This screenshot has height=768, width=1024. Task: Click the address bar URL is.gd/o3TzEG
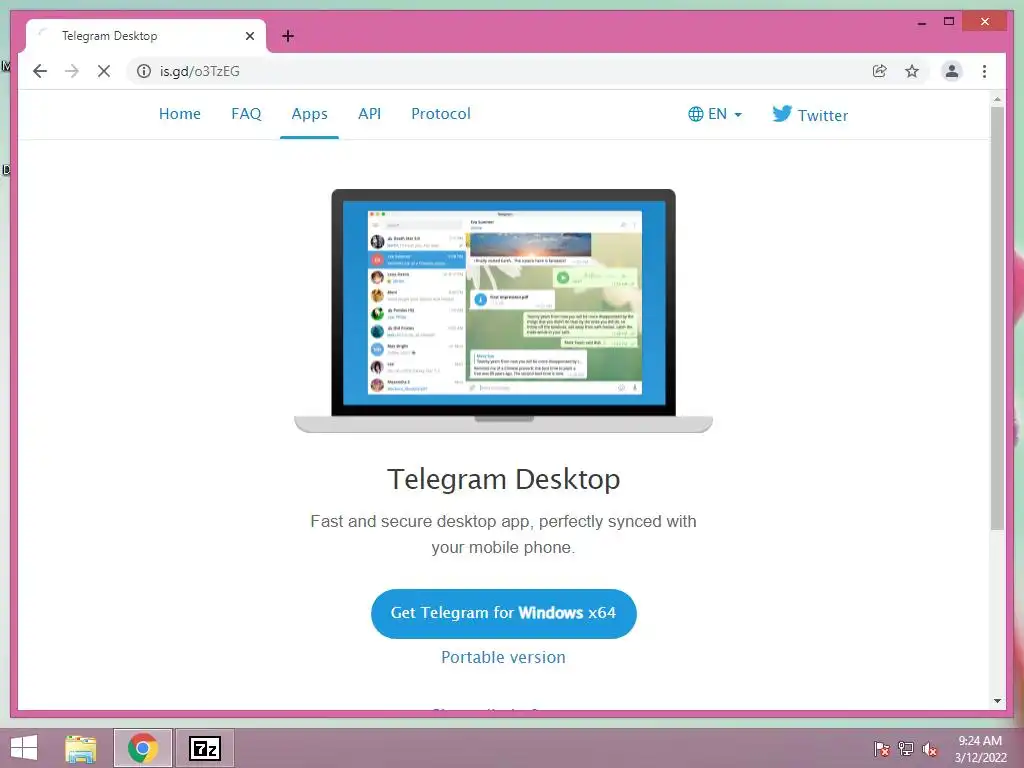pyautogui.click(x=200, y=71)
